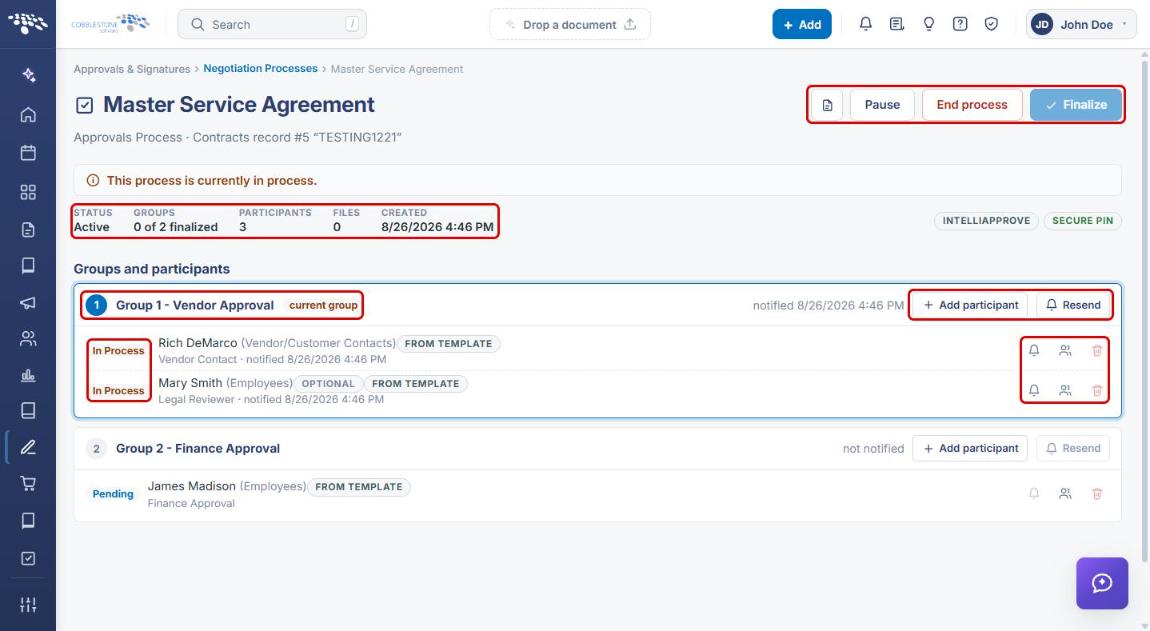Open the shopping cart icon in sidebar
The width and height of the screenshot is (1150, 631).
point(28,484)
